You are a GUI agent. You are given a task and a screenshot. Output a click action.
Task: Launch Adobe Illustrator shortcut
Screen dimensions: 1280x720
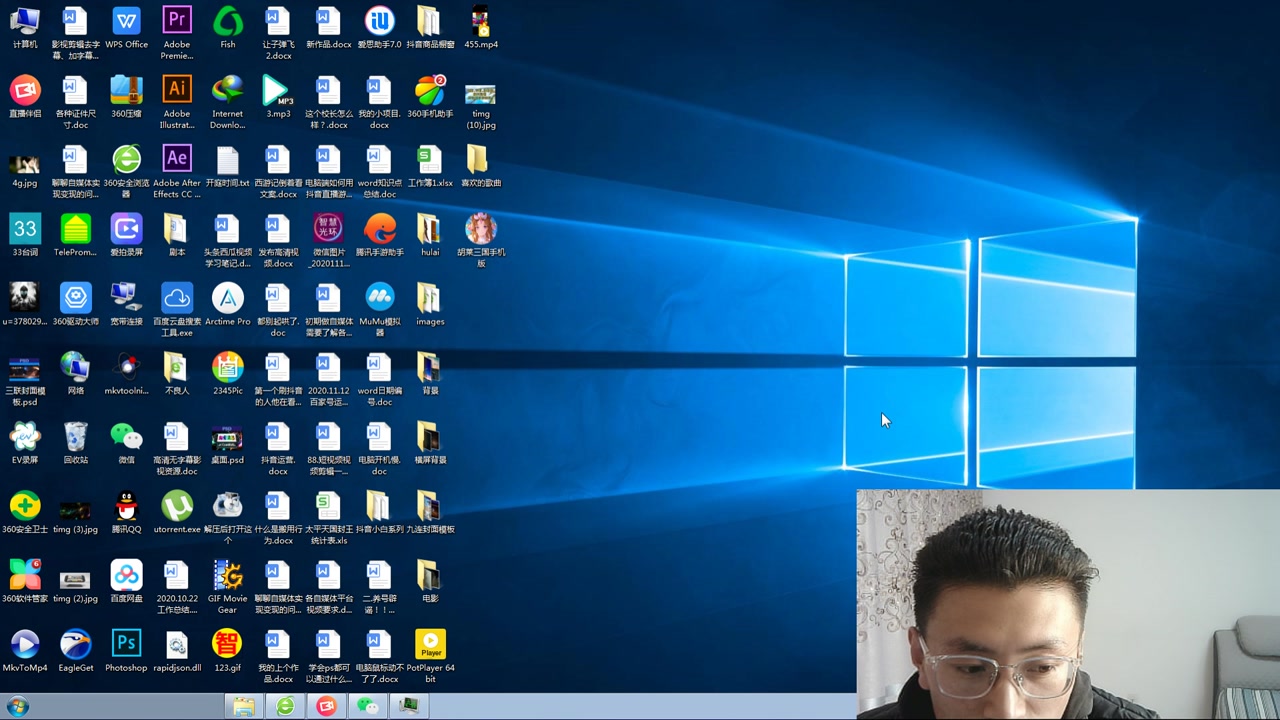pos(177,102)
